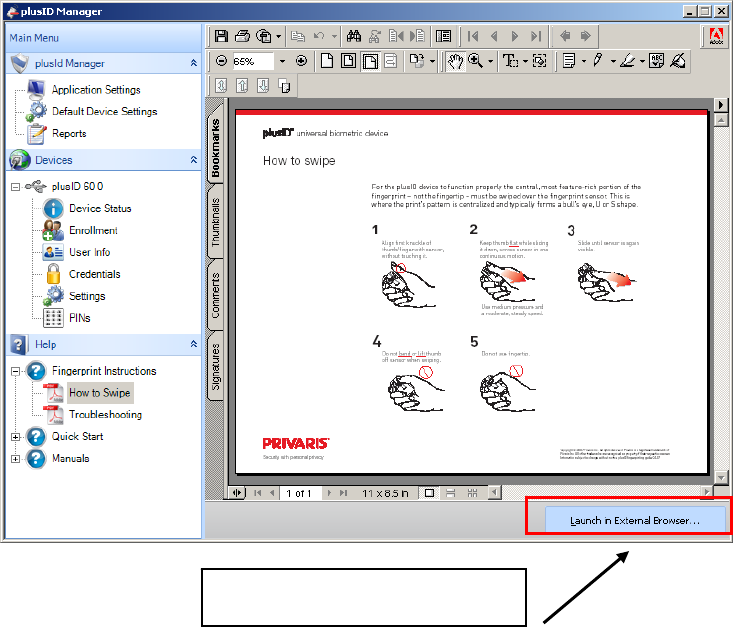
Task: Select Fit Width view icon
Action: pos(370,61)
